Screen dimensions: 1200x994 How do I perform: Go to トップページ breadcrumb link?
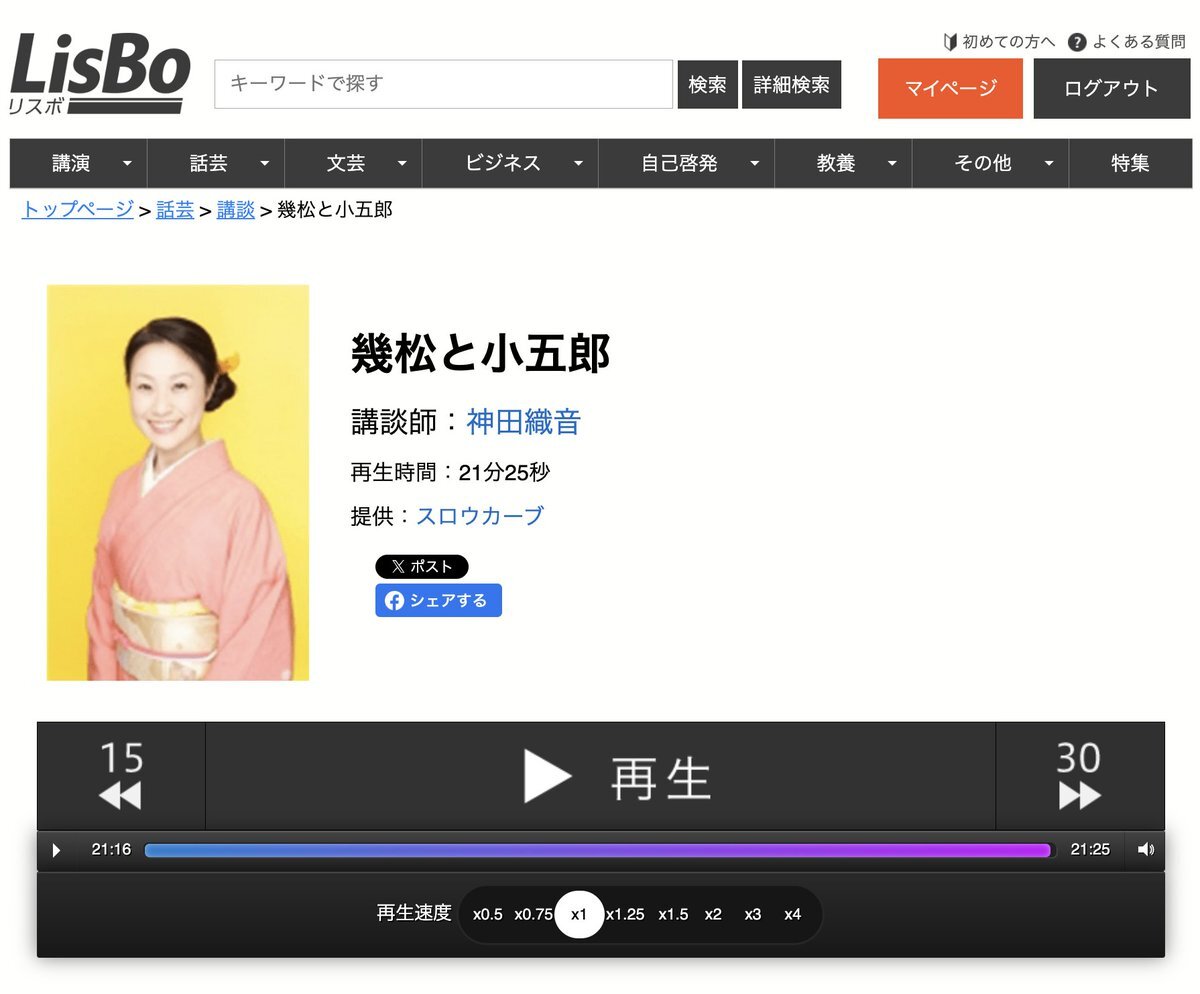pos(78,210)
